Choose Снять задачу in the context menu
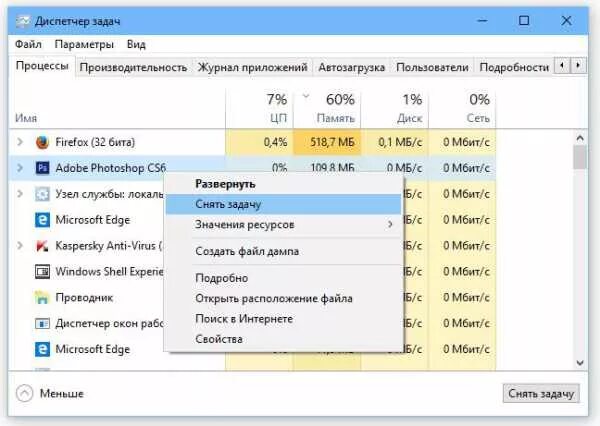This screenshot has height=426, width=600. [283, 204]
